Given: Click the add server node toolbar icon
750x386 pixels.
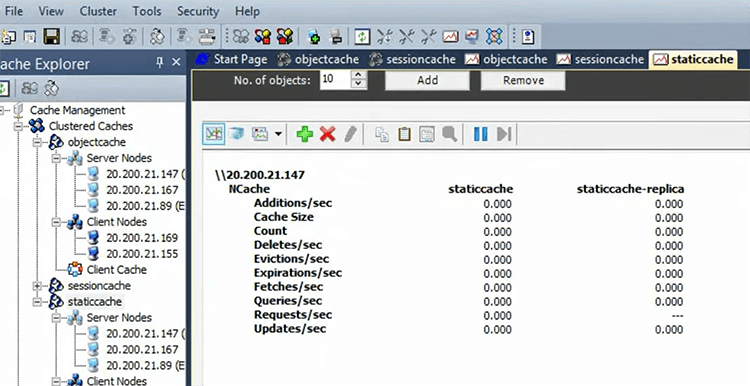Looking at the screenshot, I should tap(314, 36).
